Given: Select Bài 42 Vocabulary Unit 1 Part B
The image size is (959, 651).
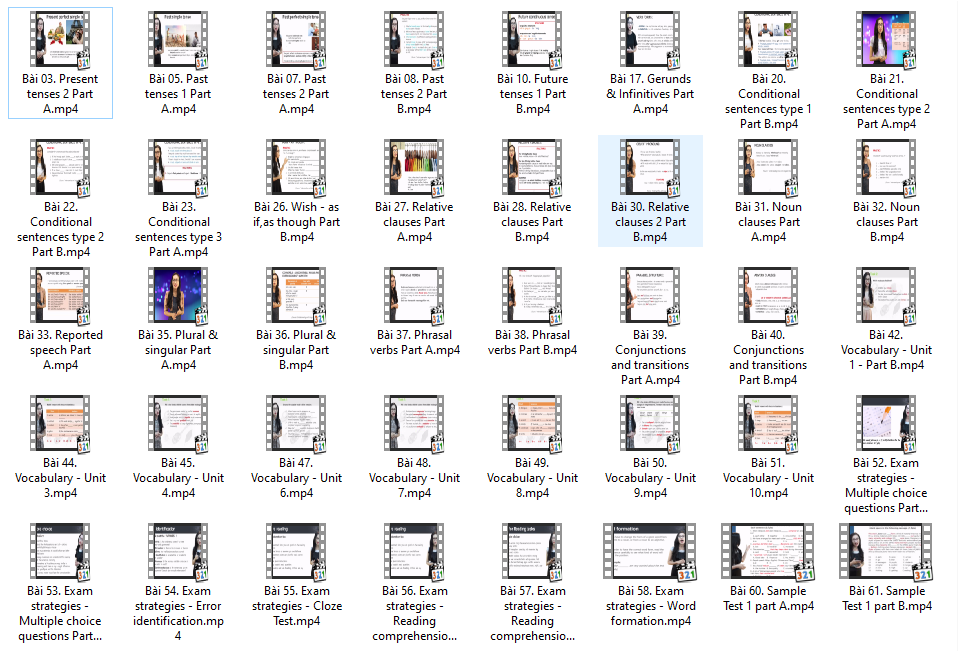Looking at the screenshot, I should pos(886,296).
